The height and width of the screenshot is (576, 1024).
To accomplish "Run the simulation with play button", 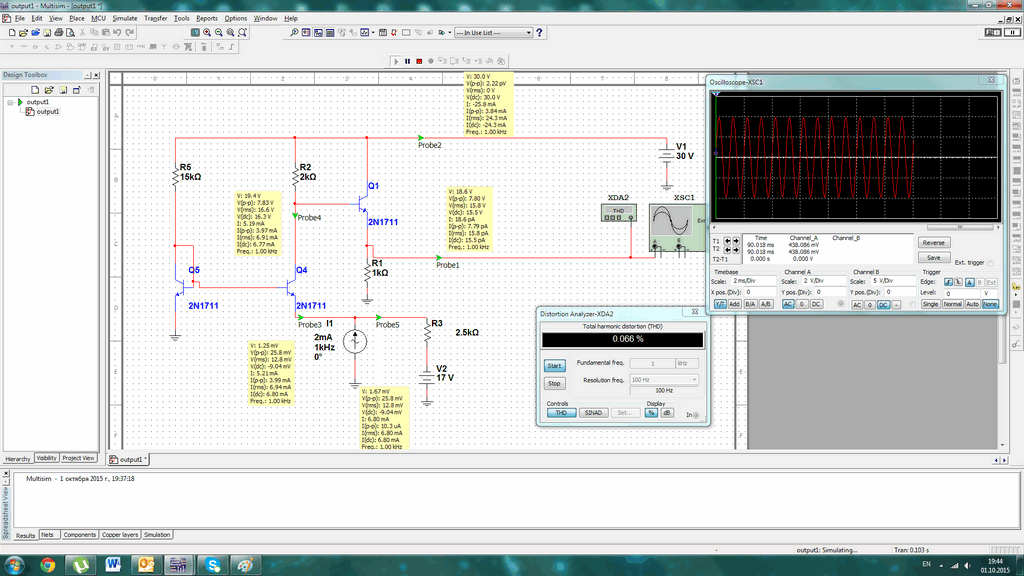I will coord(396,61).
